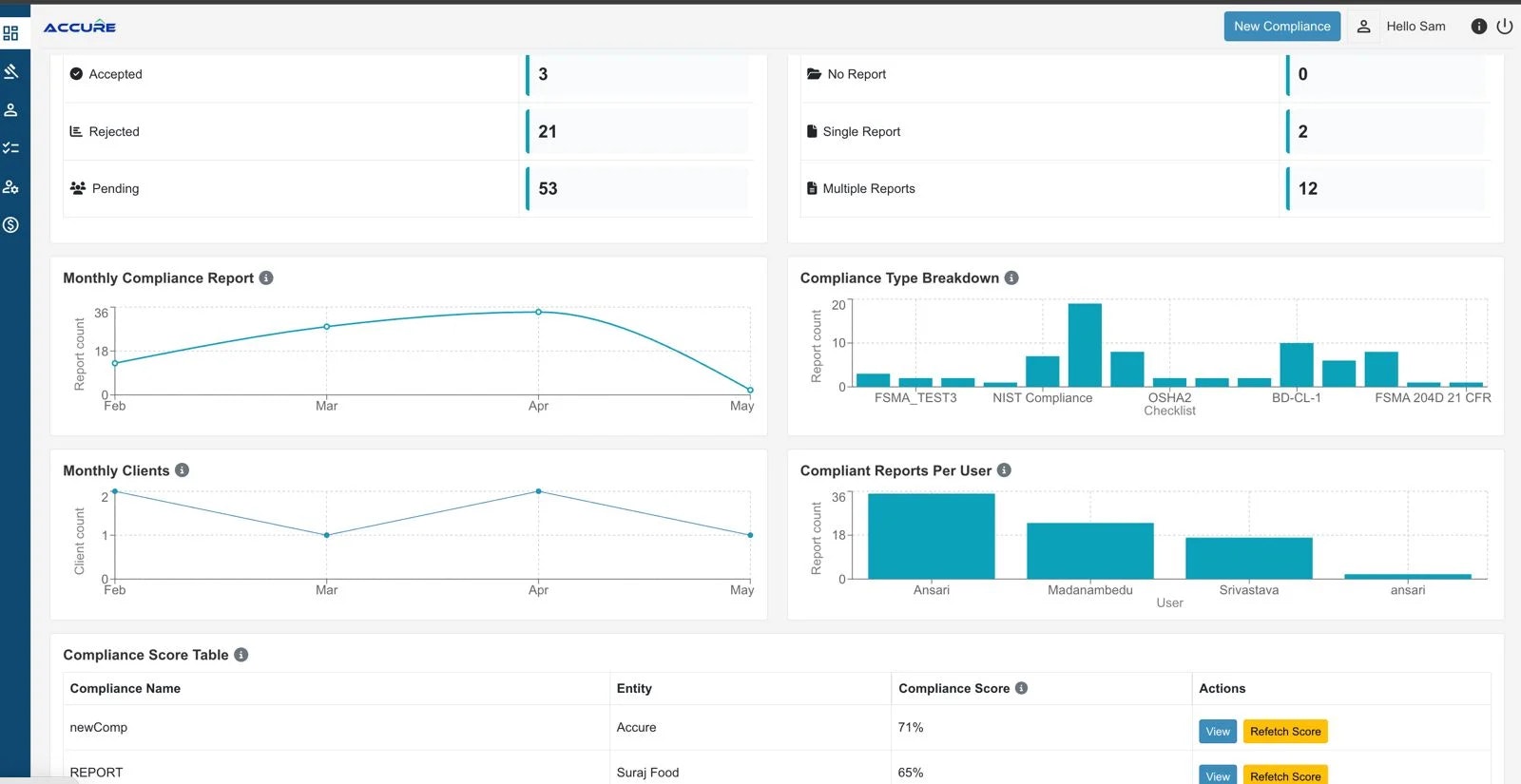Click the Monthly Clients info icon
Image resolution: width=1521 pixels, height=784 pixels.
point(182,470)
